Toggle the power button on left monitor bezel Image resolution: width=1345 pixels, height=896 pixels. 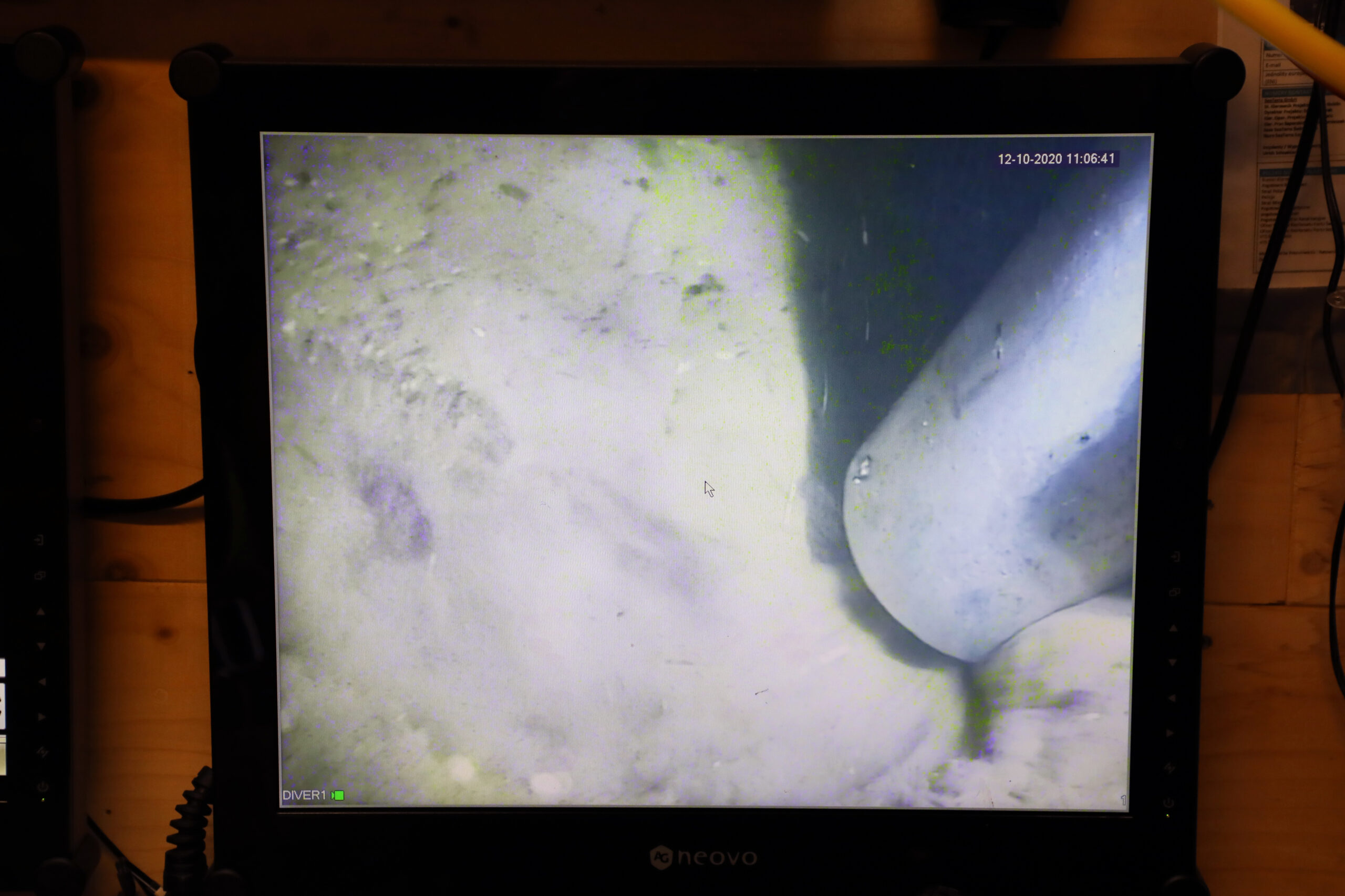43,787
